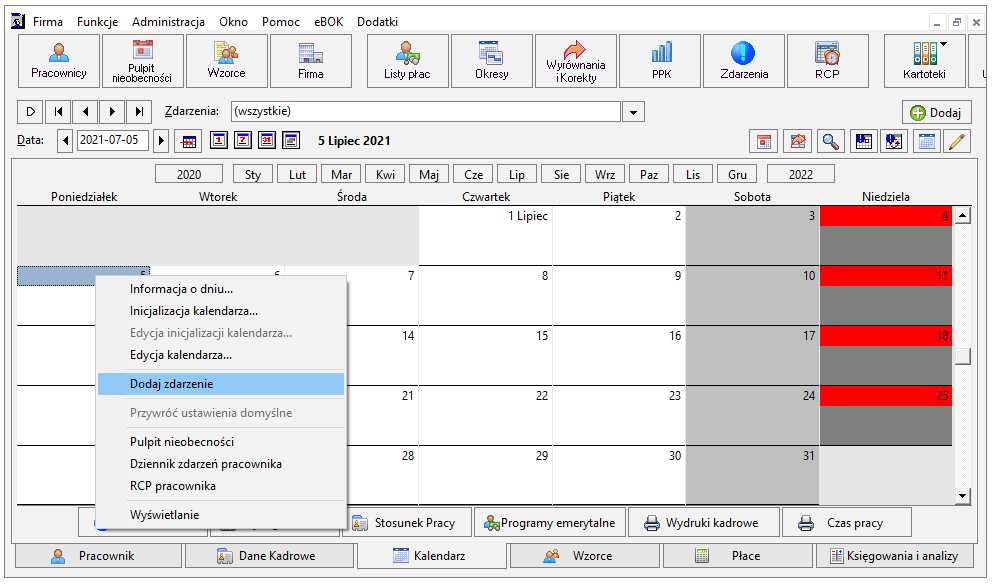Click the event calendar icon with red square
Viewport: 998px width, 585px height.
click(x=863, y=141)
